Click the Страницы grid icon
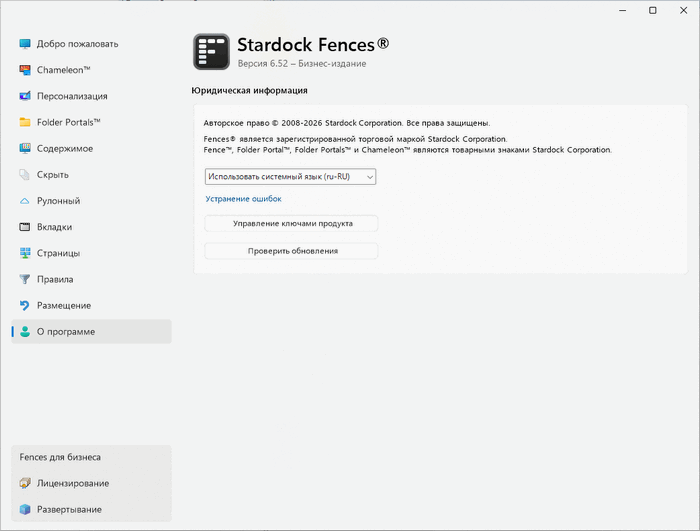Image resolution: width=700 pixels, height=531 pixels. [x=25, y=253]
